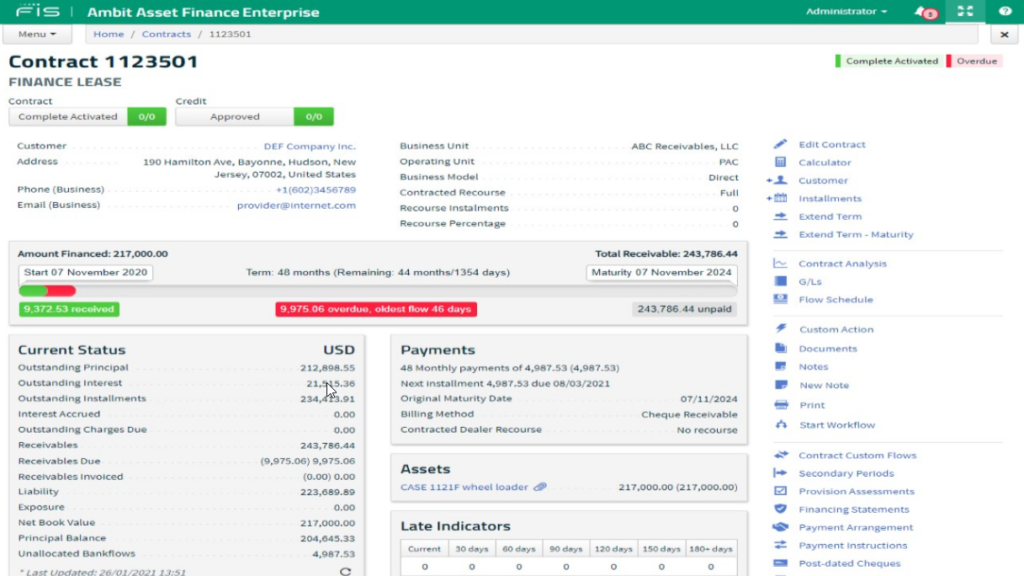Click the 180+ days late indicator header

[x=711, y=549]
